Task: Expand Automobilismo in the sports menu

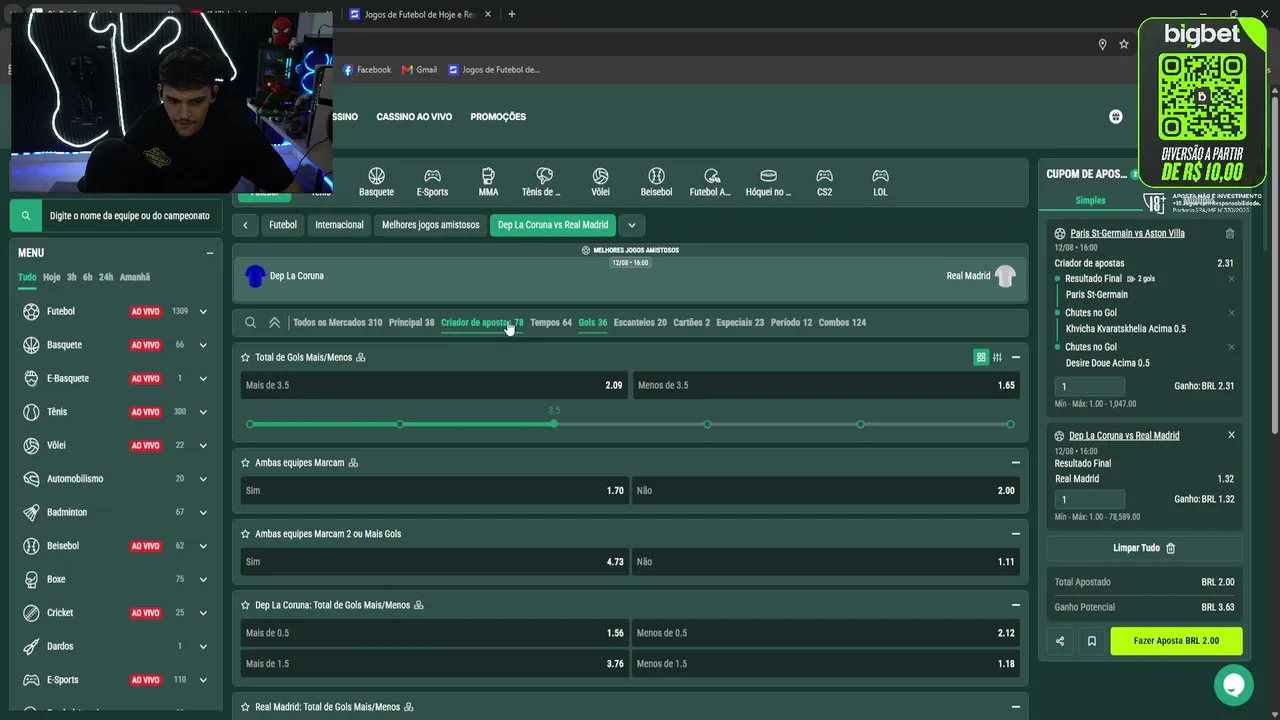Action: [x=203, y=479]
